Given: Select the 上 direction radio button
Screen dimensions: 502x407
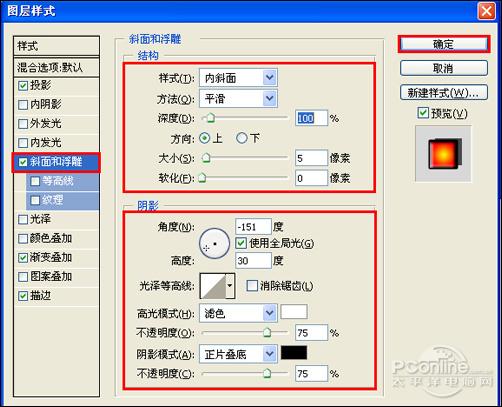Looking at the screenshot, I should 205,138.
